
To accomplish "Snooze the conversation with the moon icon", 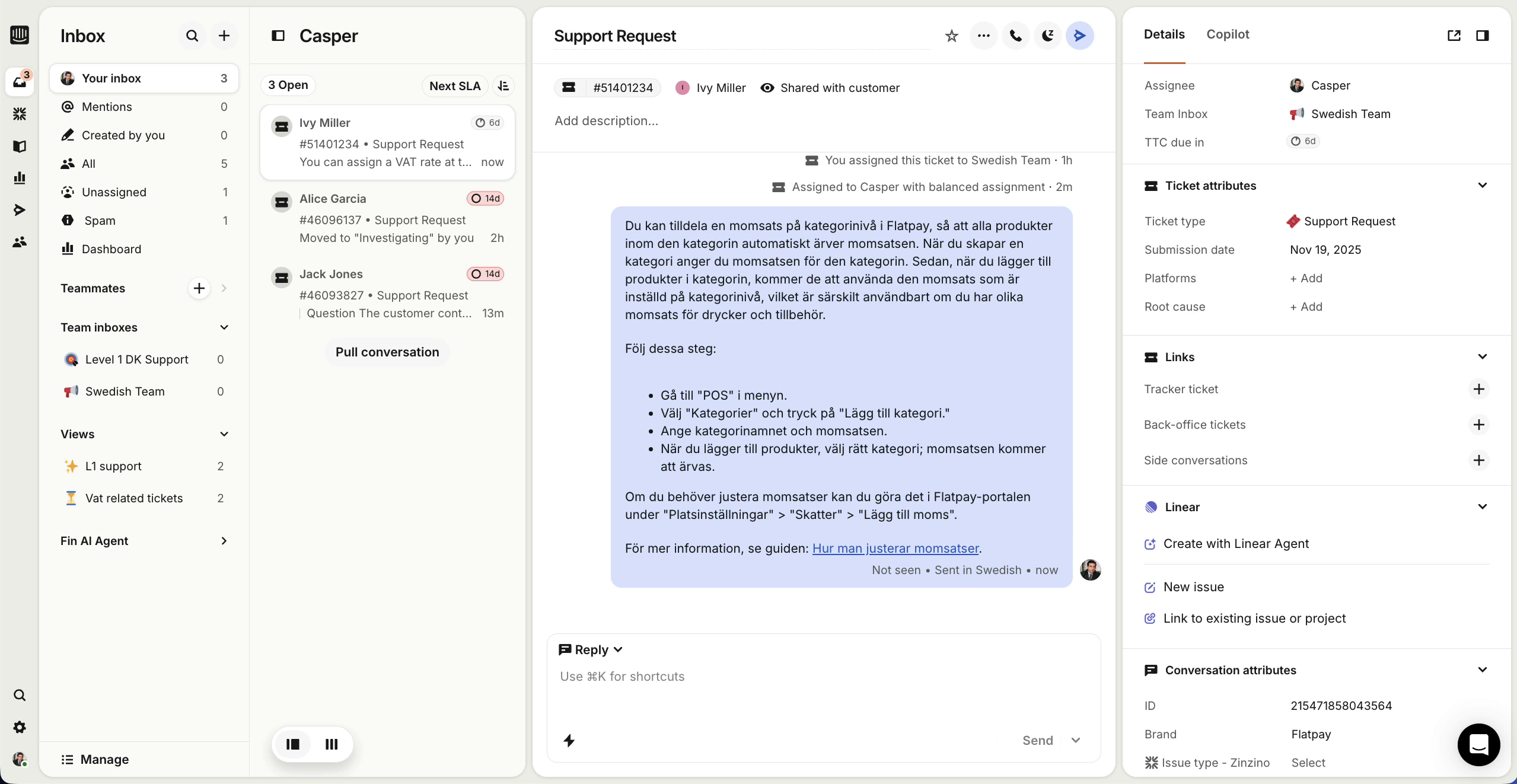I will (x=1047, y=36).
